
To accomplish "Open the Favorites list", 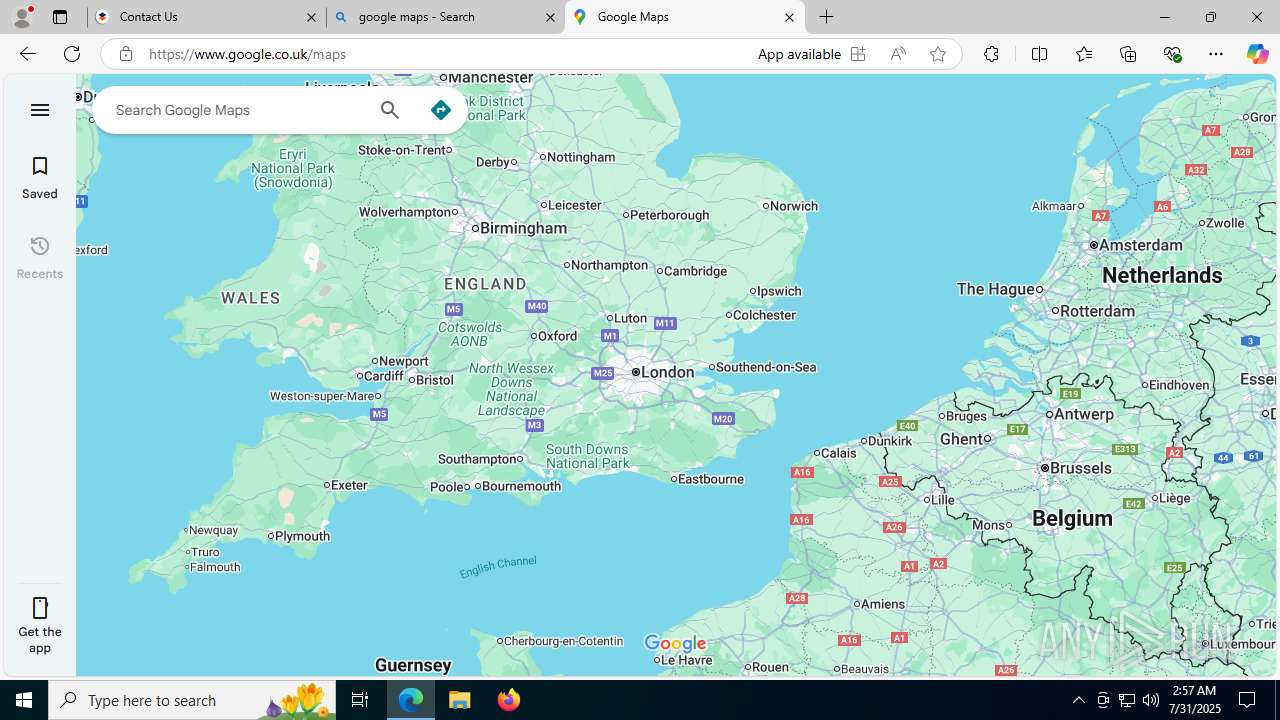I will coord(1083,54).
